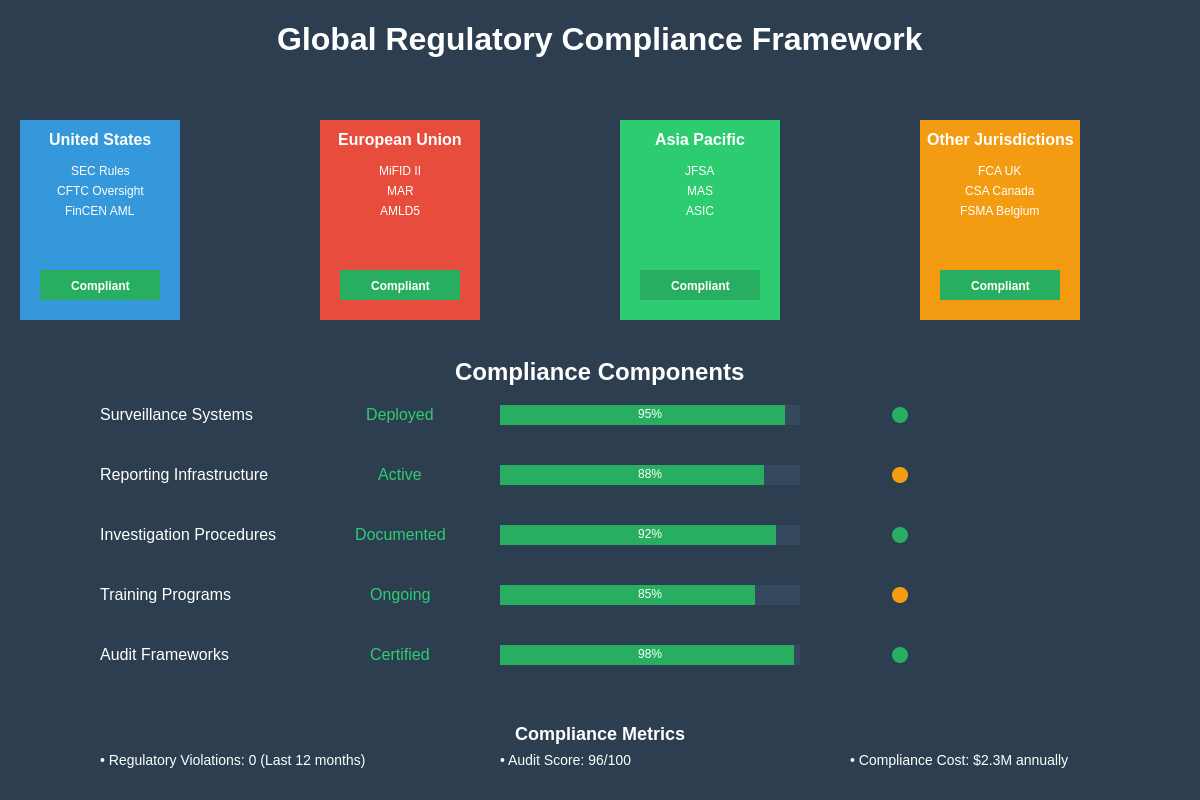Click the Compliant button in European Union card

coord(400,285)
